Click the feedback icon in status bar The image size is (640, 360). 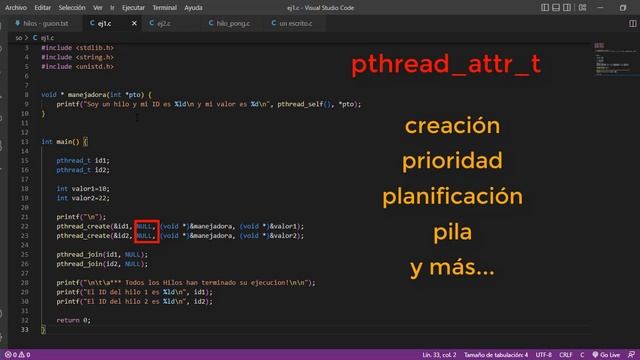point(631,355)
